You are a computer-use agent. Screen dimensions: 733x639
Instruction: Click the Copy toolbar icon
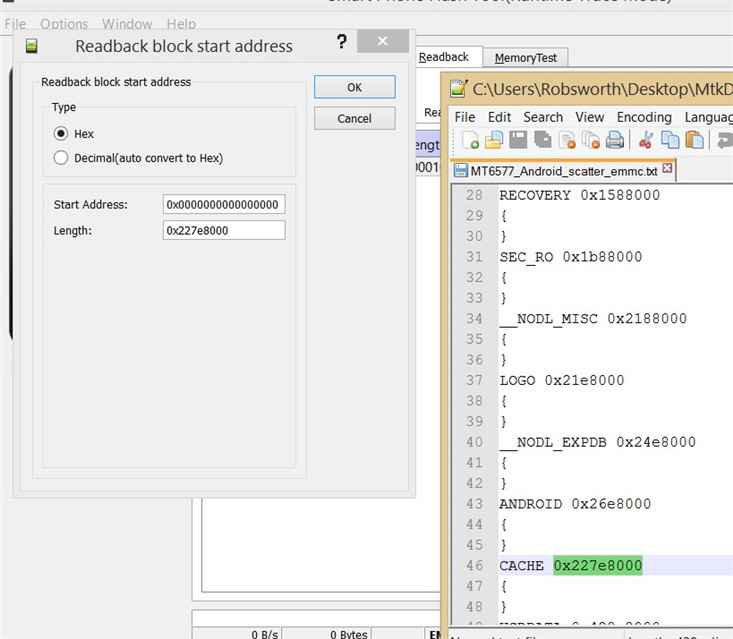(x=670, y=141)
